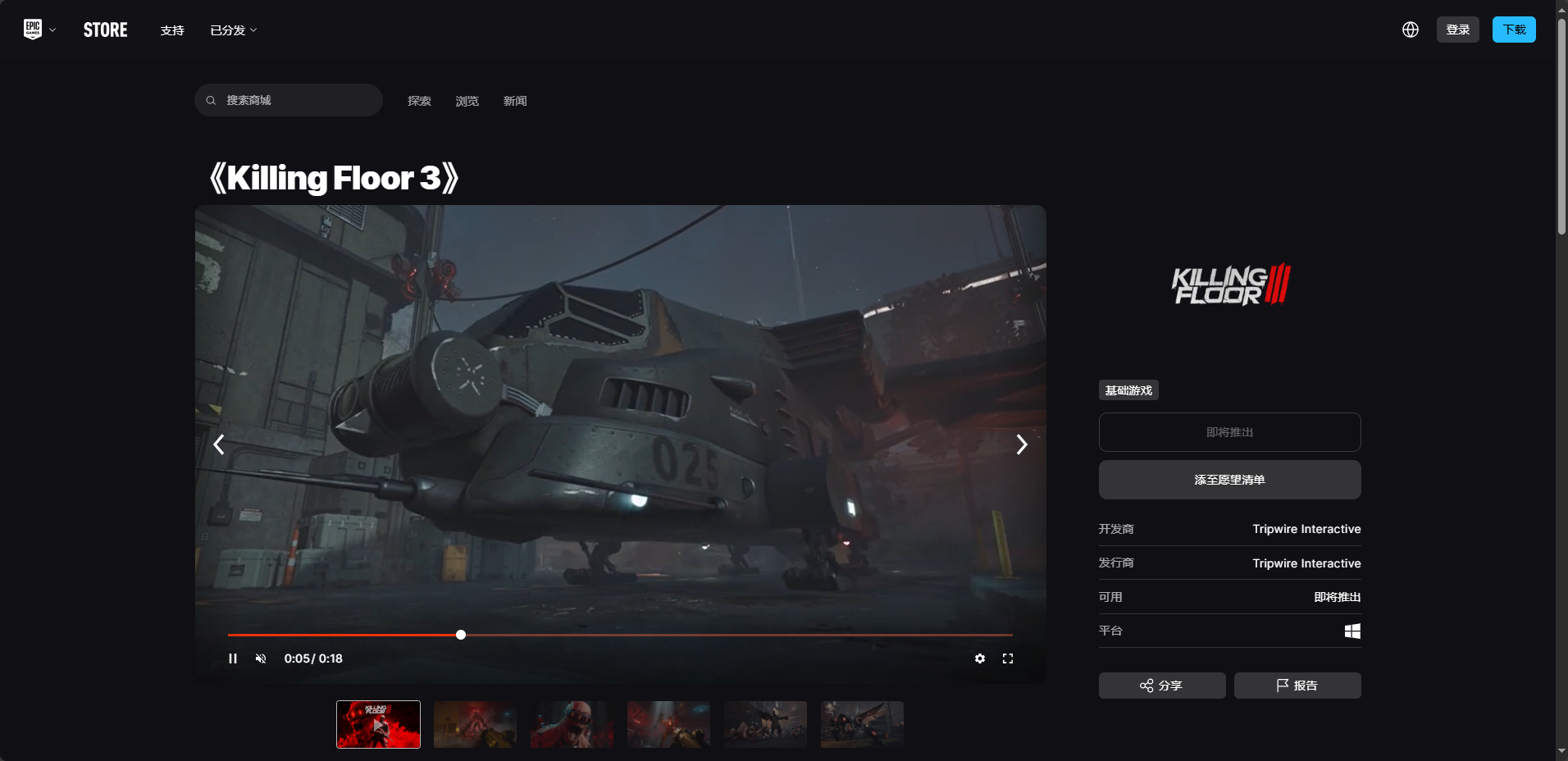This screenshot has width=1568, height=761.
Task: Open publisher Tripwire Interactive link
Action: (1306, 563)
